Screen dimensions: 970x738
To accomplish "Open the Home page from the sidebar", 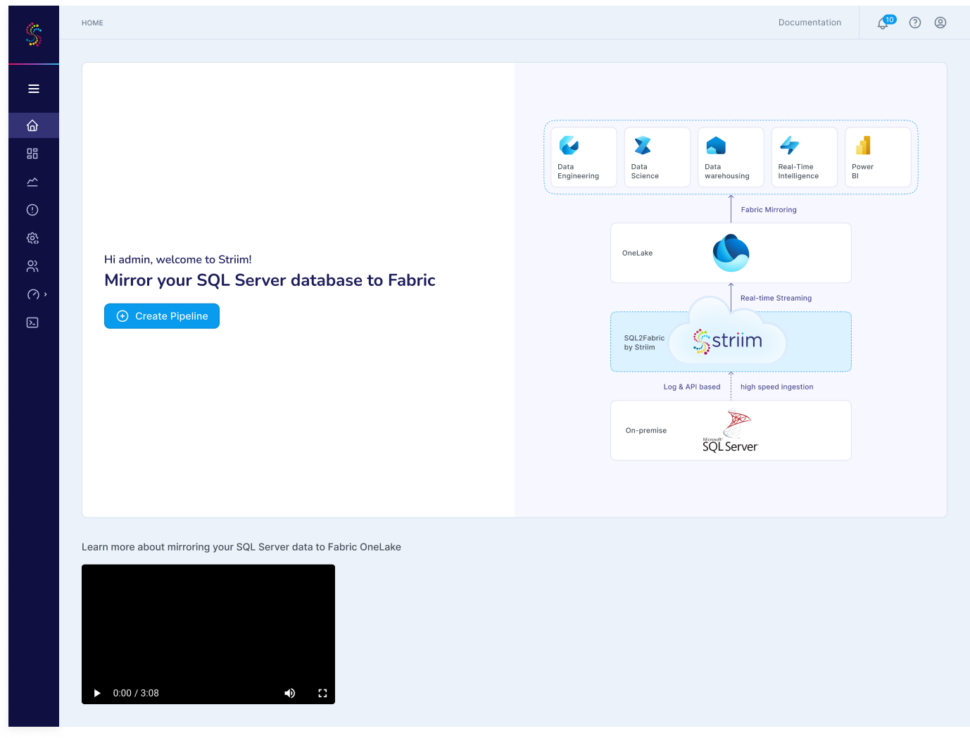I will (33, 124).
